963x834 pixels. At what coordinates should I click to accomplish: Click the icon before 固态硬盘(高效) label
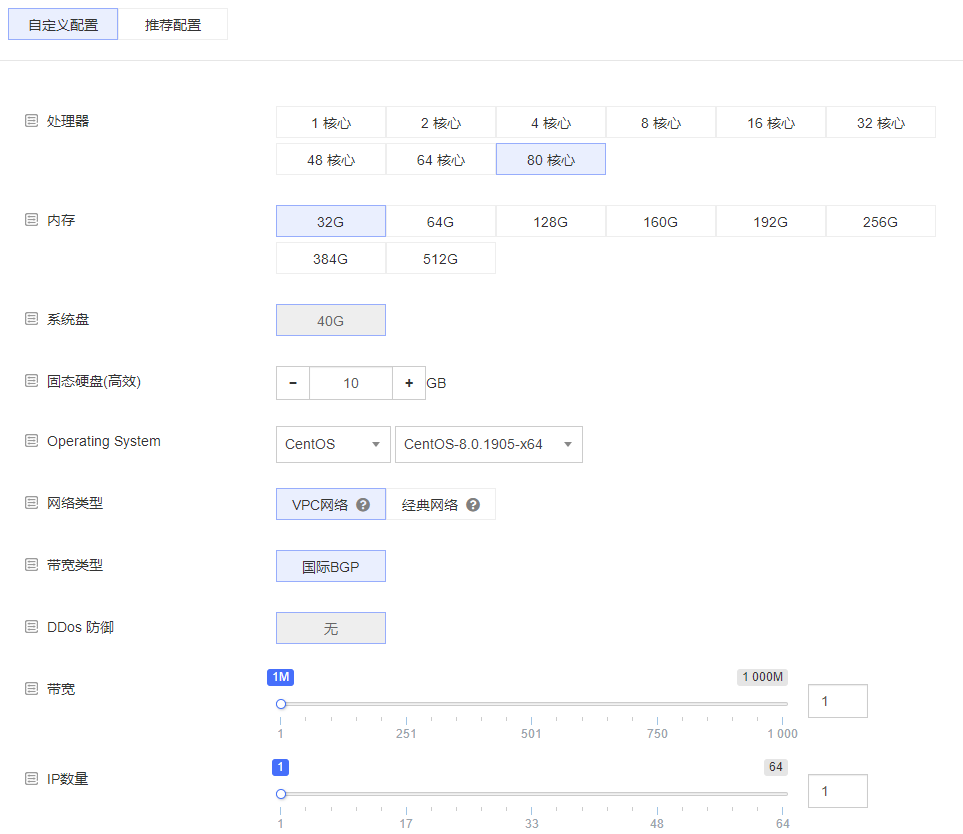[x=34, y=381]
